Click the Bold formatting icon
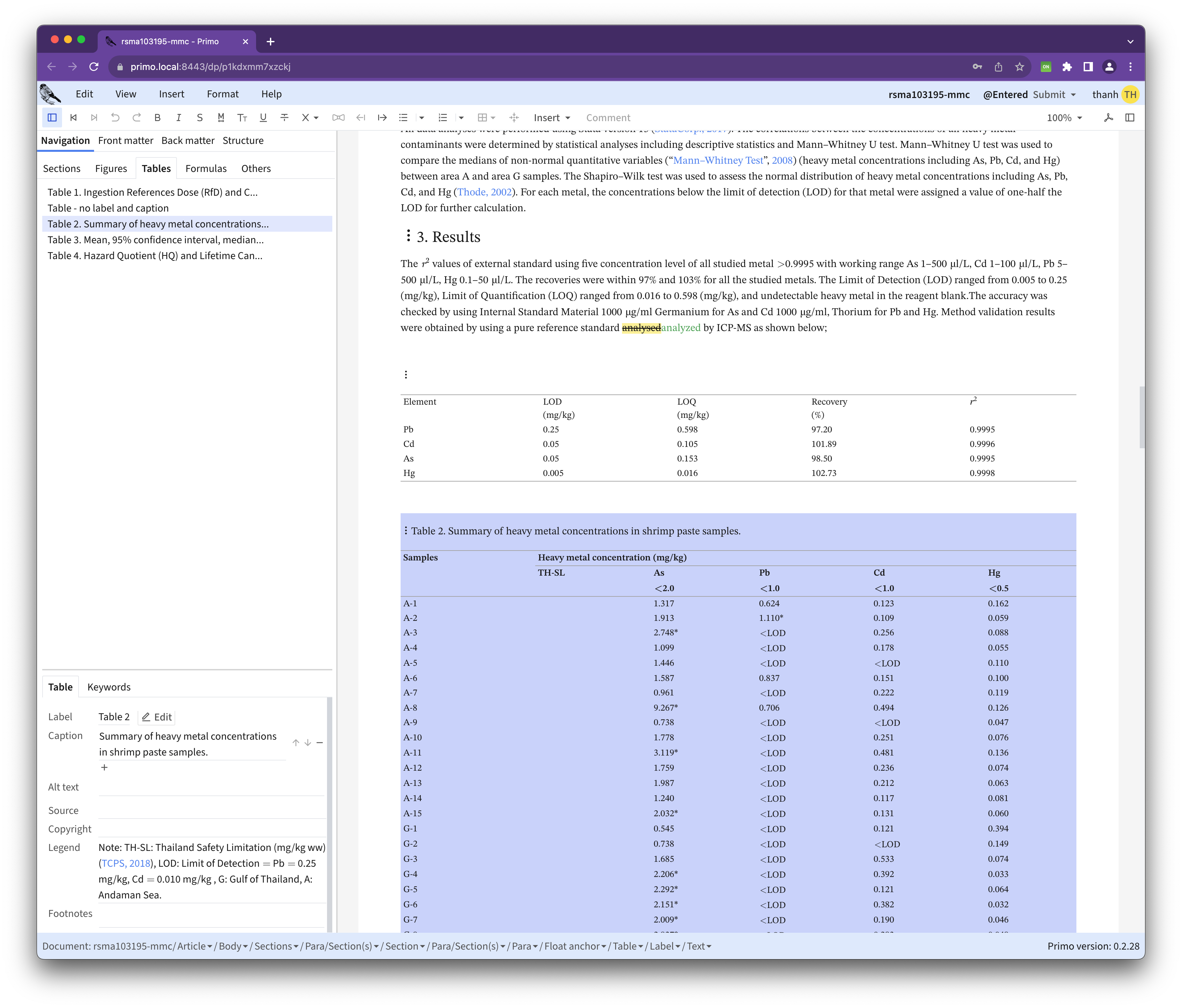1182x1008 pixels. tap(157, 118)
